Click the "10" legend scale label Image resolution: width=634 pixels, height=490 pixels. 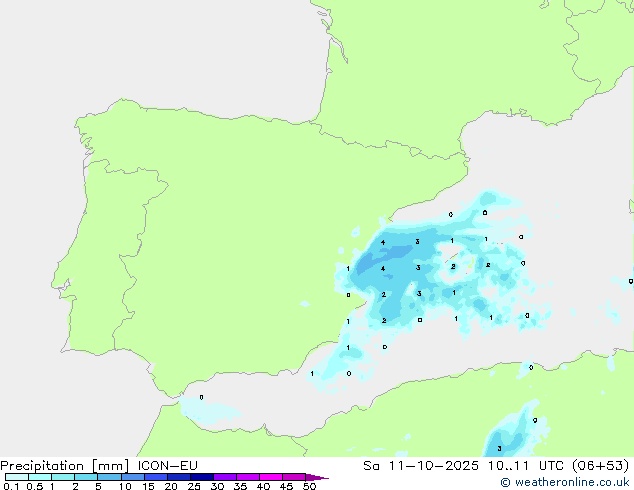pos(125,486)
